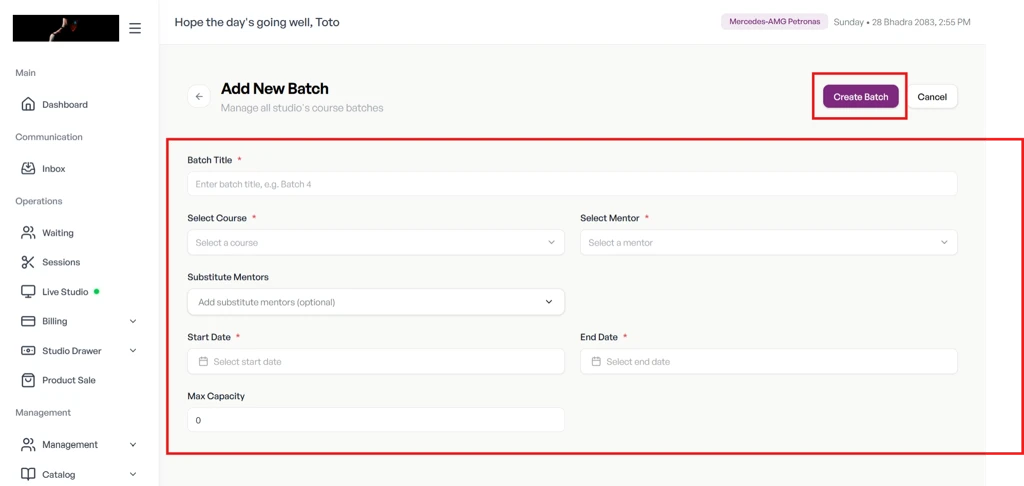
Task: Click the Management users icon
Action: [x=28, y=445]
